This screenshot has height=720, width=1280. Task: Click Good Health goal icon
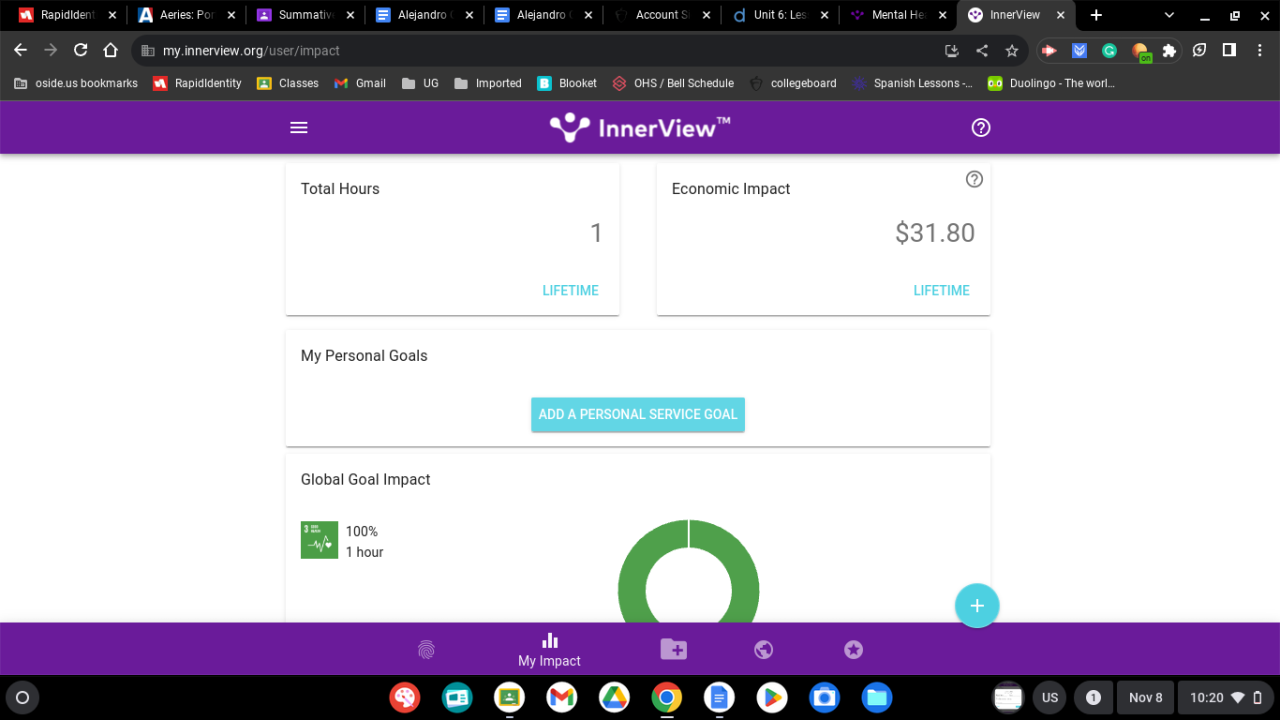(x=319, y=540)
